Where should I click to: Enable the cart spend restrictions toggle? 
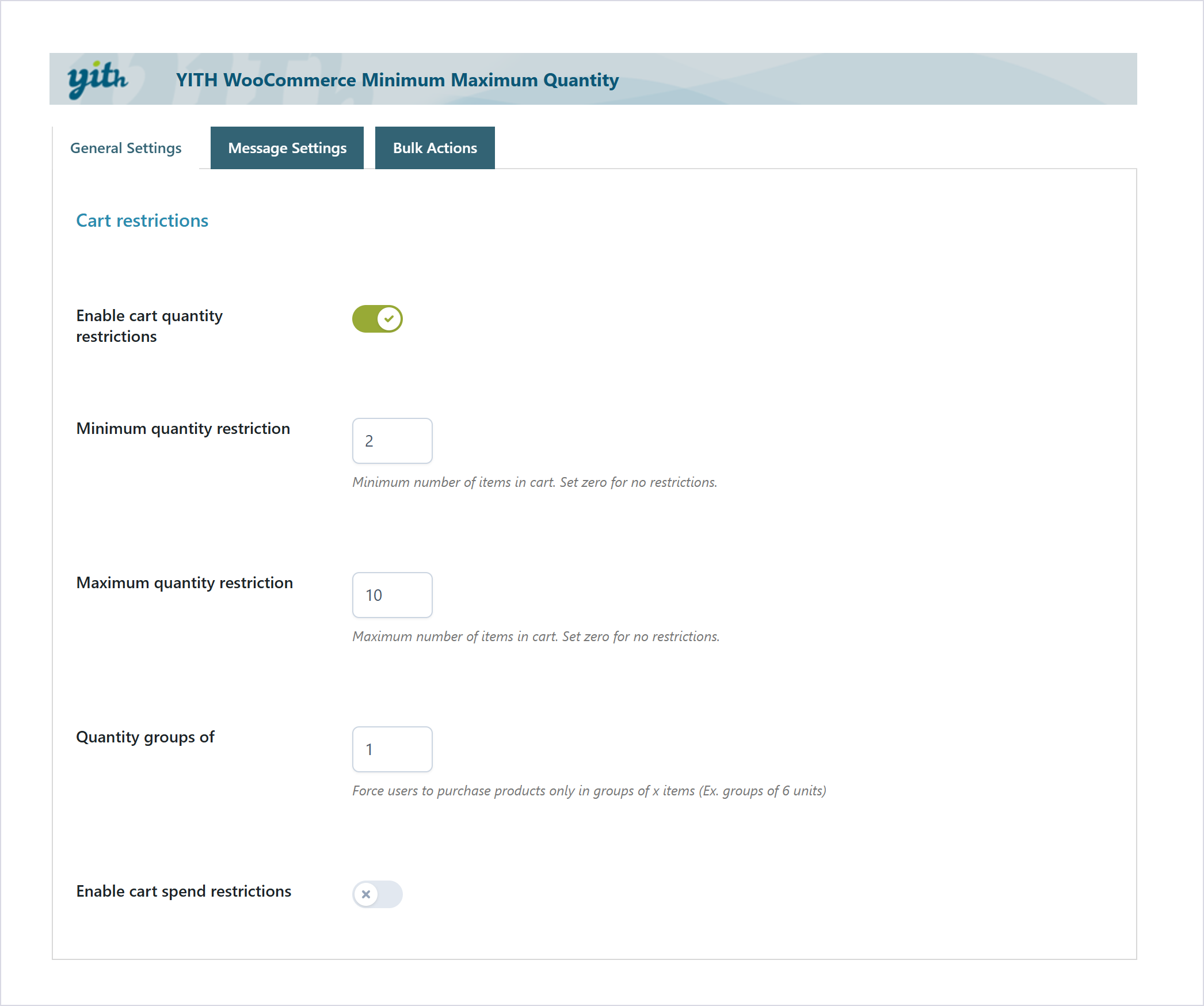pos(378,894)
